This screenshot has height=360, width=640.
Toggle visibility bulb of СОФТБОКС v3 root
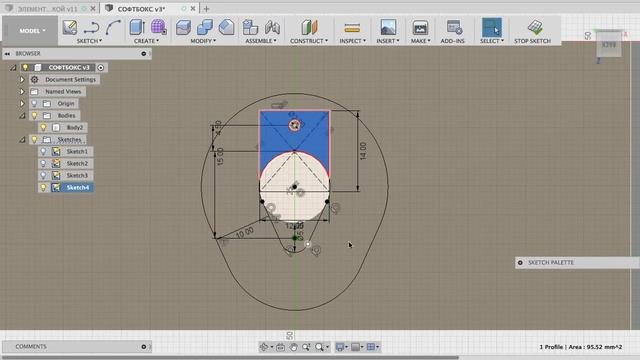coord(25,67)
